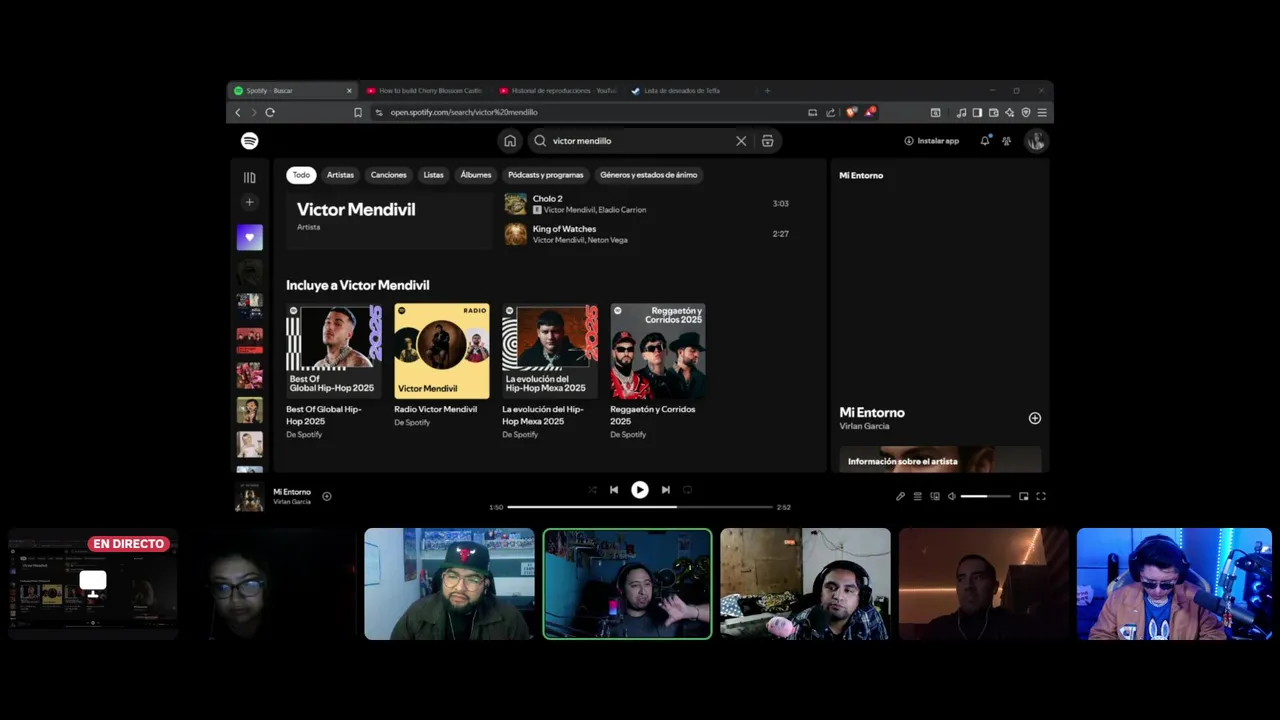Open the connect to a device icon

pos(935,496)
